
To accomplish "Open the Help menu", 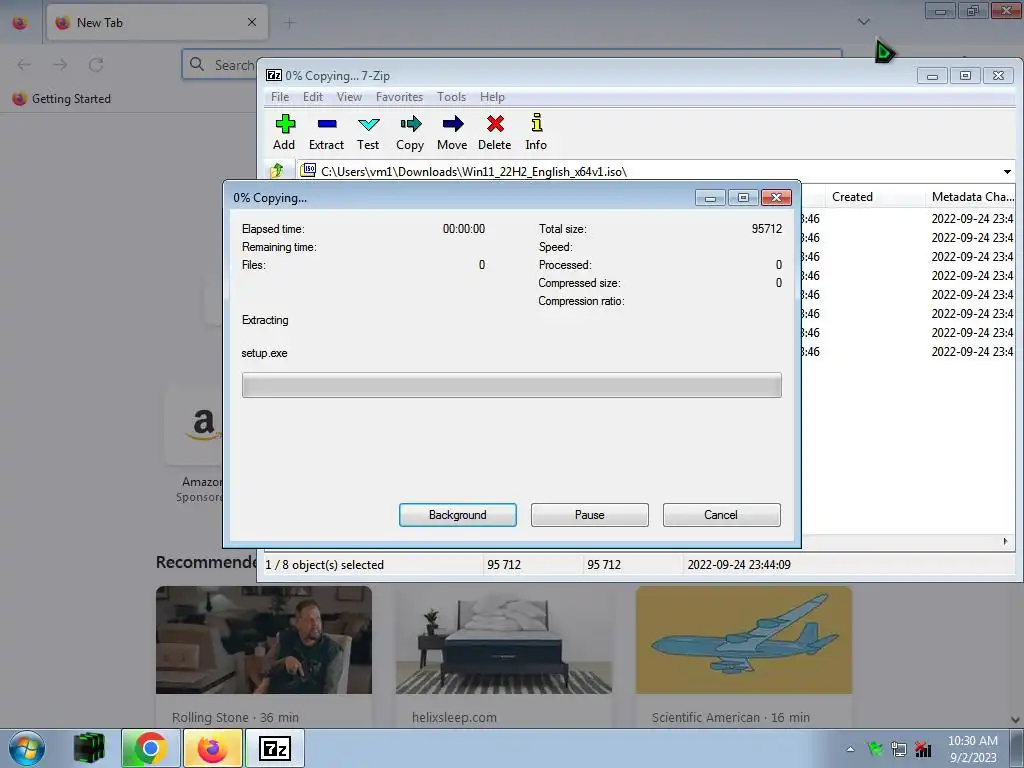I will pyautogui.click(x=492, y=97).
